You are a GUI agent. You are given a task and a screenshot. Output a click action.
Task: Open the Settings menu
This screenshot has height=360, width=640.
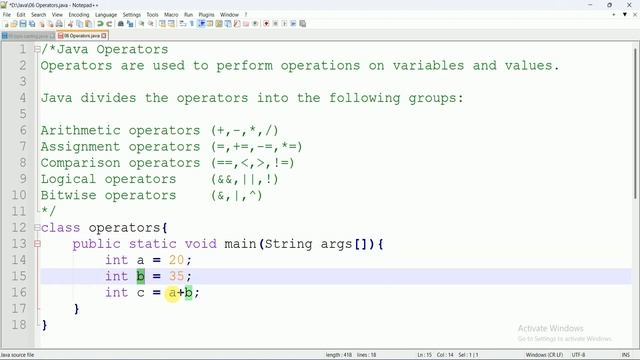pyautogui.click(x=132, y=15)
